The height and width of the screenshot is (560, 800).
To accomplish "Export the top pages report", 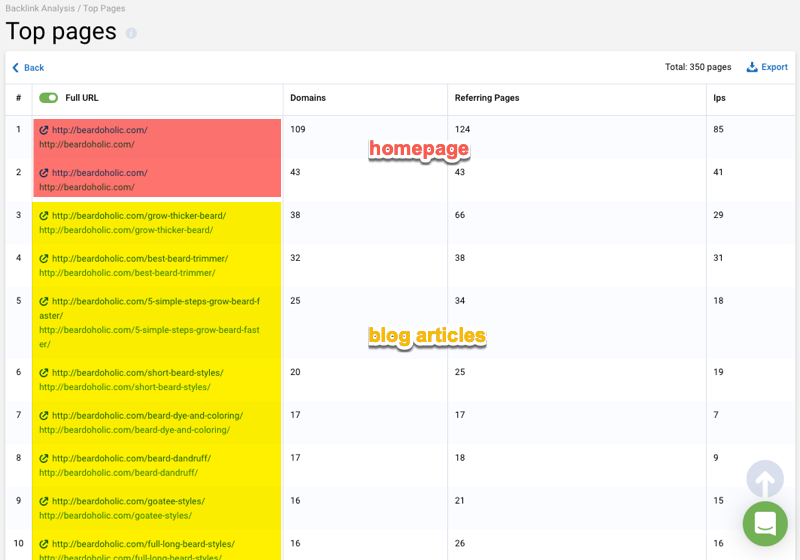I will (x=767, y=67).
